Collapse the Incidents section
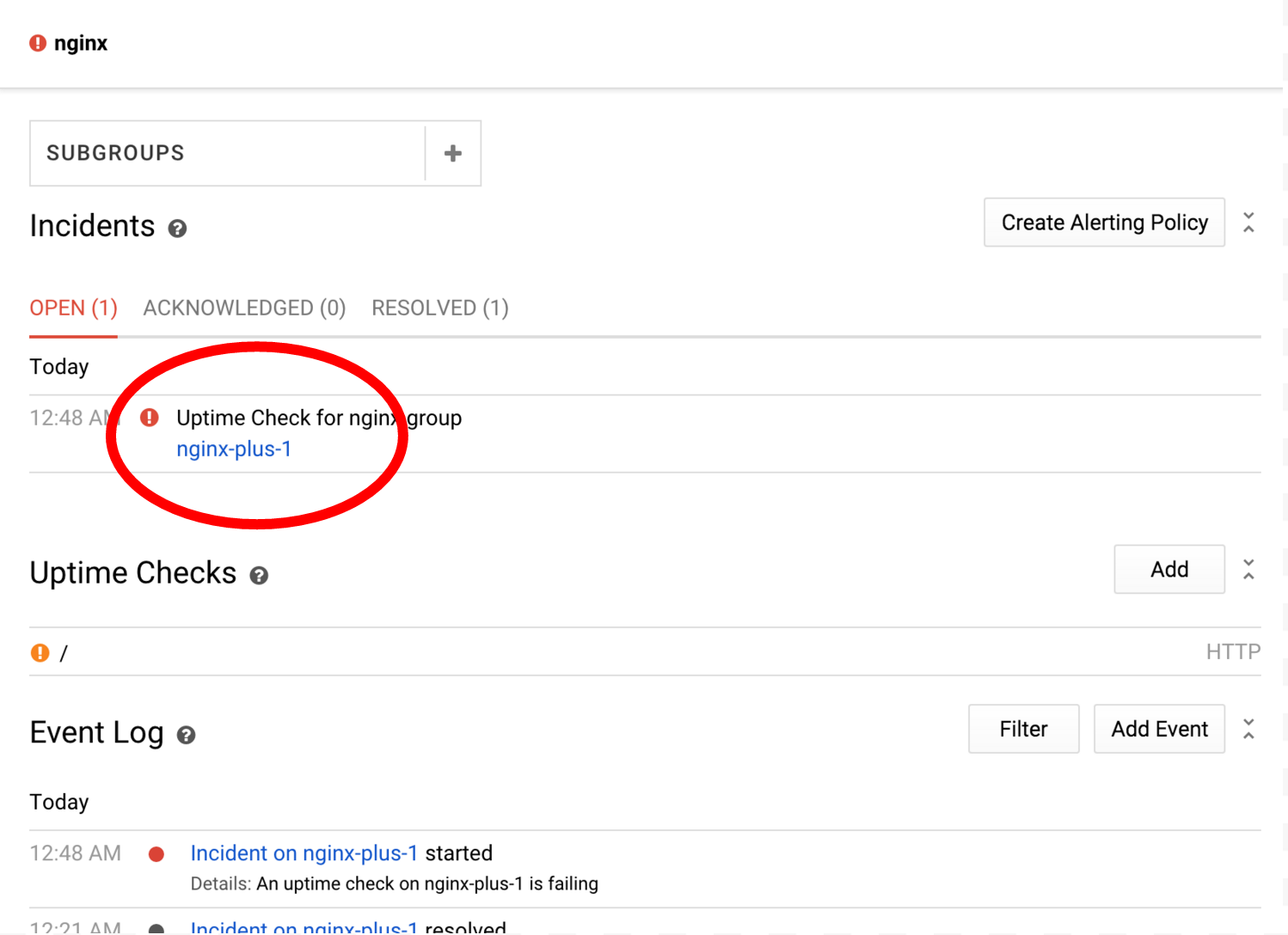Screen dimensions: 1288x935 coord(1248,223)
